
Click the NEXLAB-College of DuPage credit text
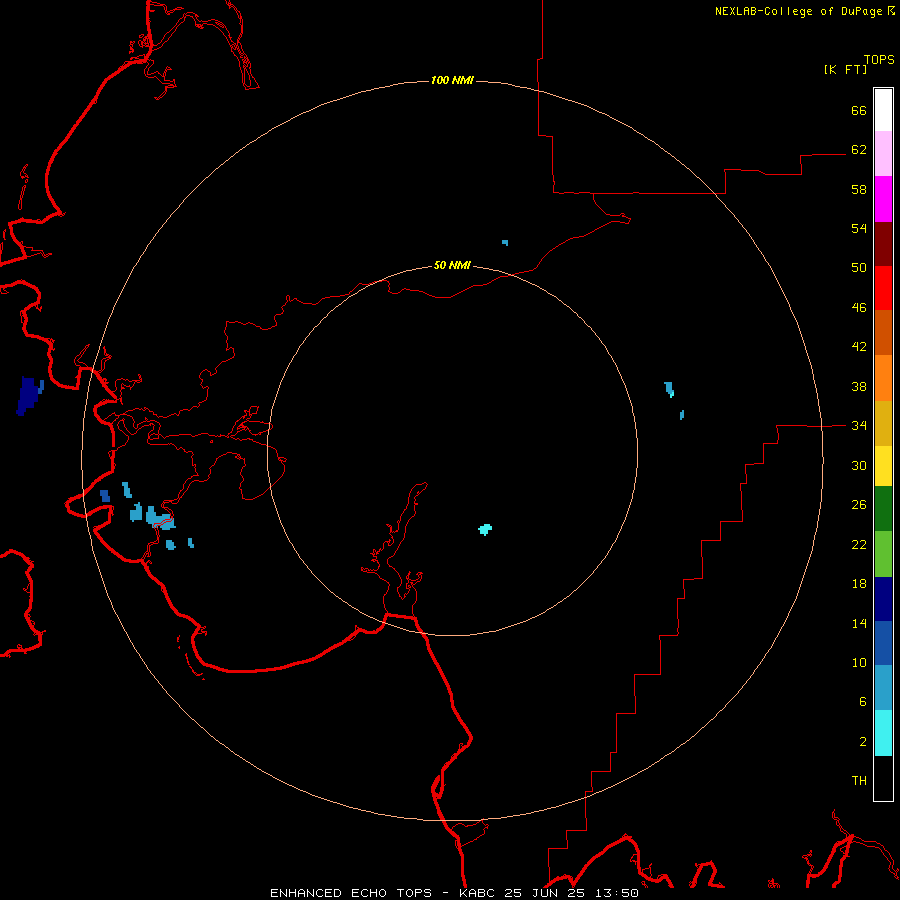click(x=805, y=11)
